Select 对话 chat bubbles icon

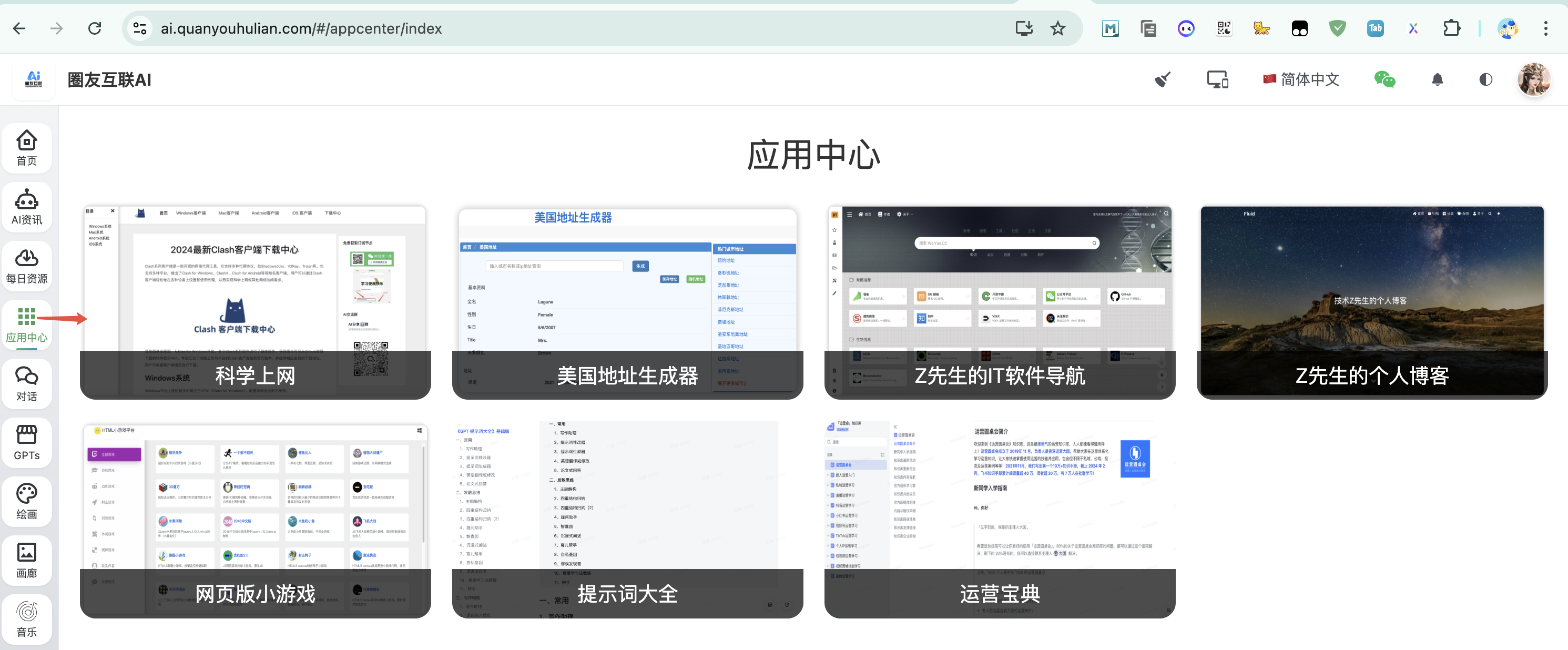tap(26, 383)
